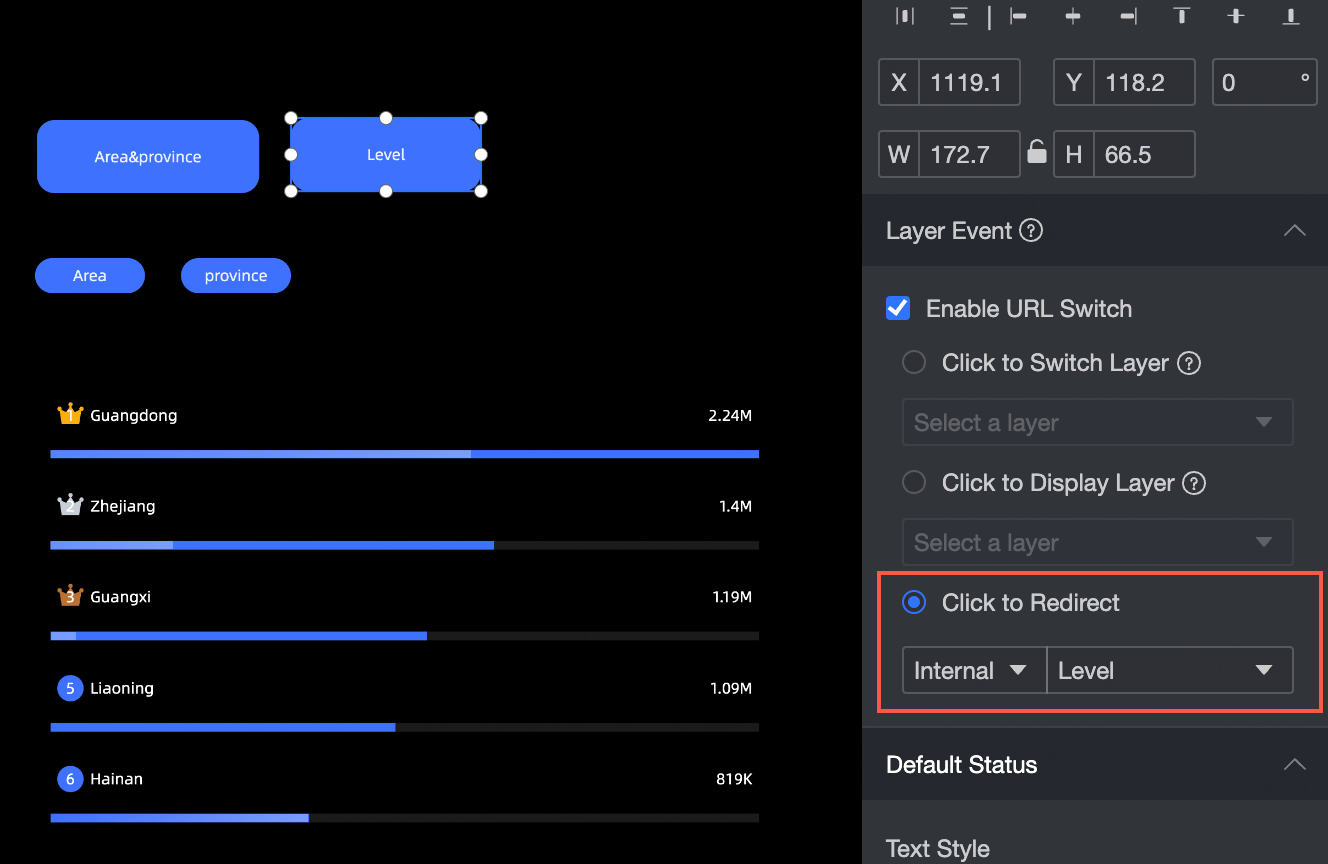Click the Hainan rank 6 badge
1328x864 pixels.
tap(70, 779)
